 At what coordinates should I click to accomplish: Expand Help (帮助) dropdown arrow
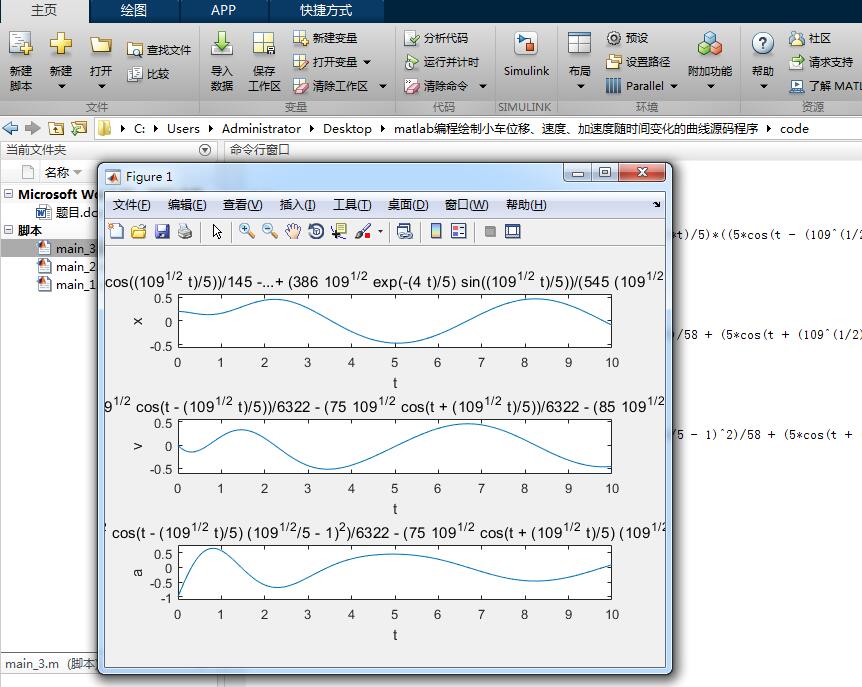[x=763, y=86]
